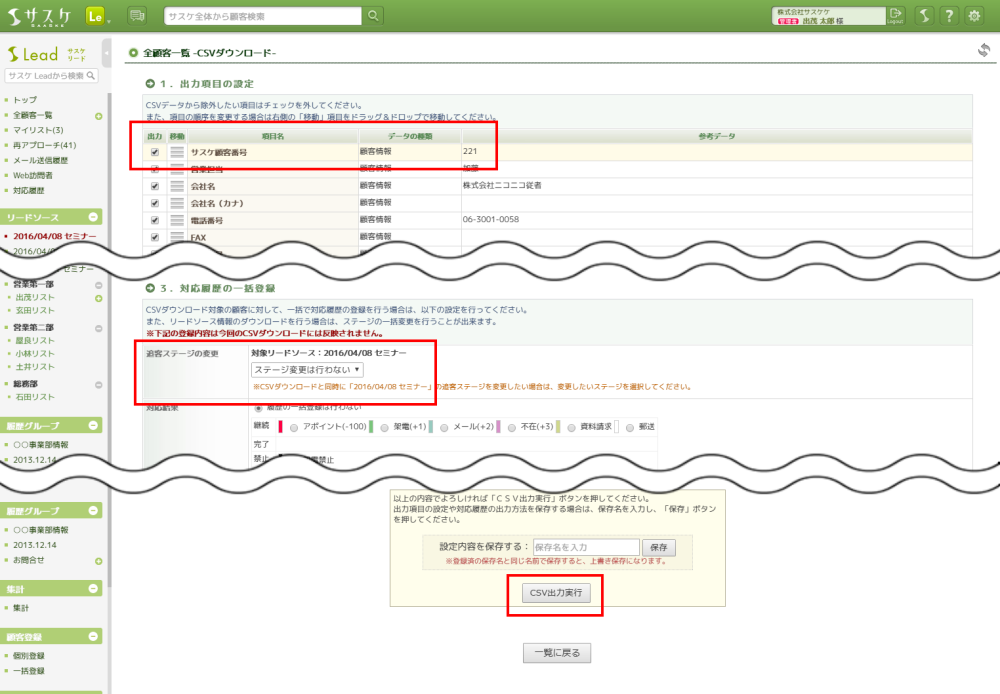1000x694 pixels.
Task: Click the drag handle for 電話番号 row
Action: click(x=177, y=220)
